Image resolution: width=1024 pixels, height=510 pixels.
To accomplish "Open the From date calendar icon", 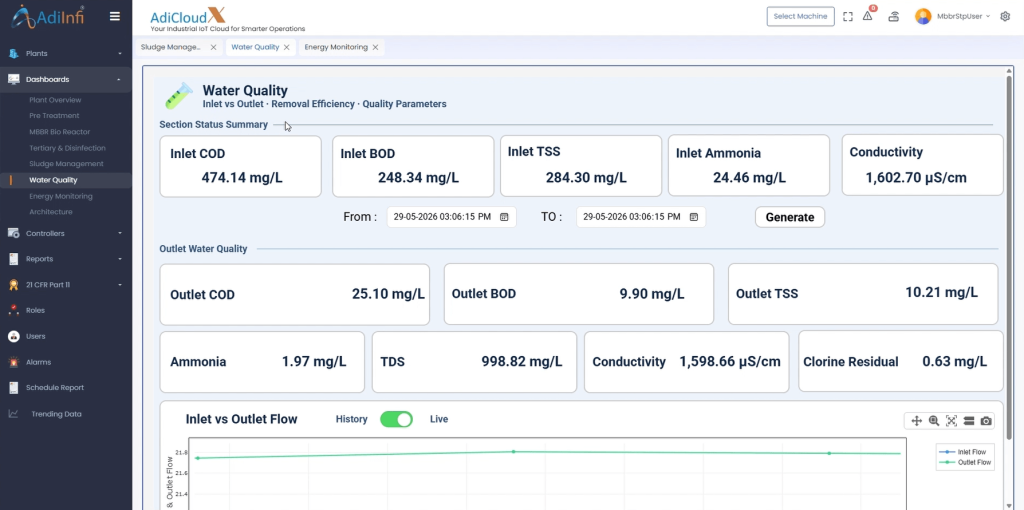I will [x=504, y=217].
